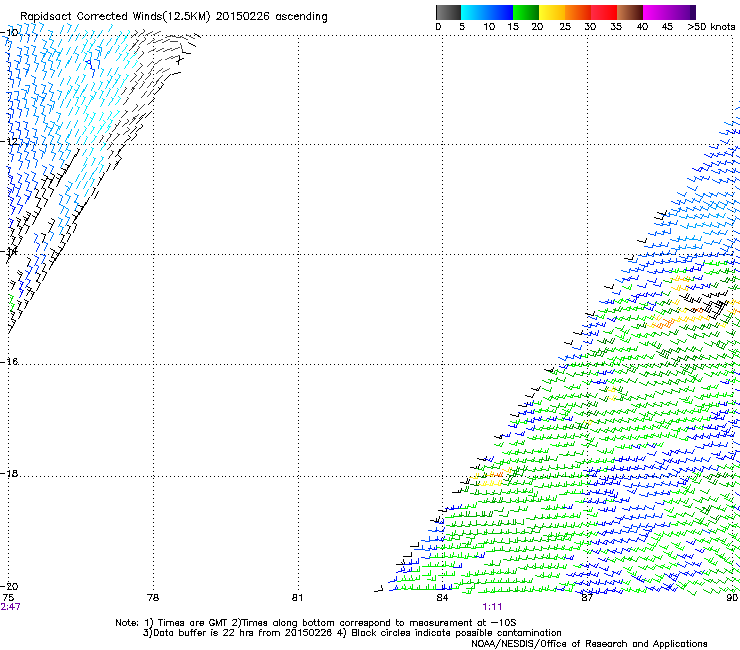Click the latitude label -20
Screen dimensions: 740x650
10,586
